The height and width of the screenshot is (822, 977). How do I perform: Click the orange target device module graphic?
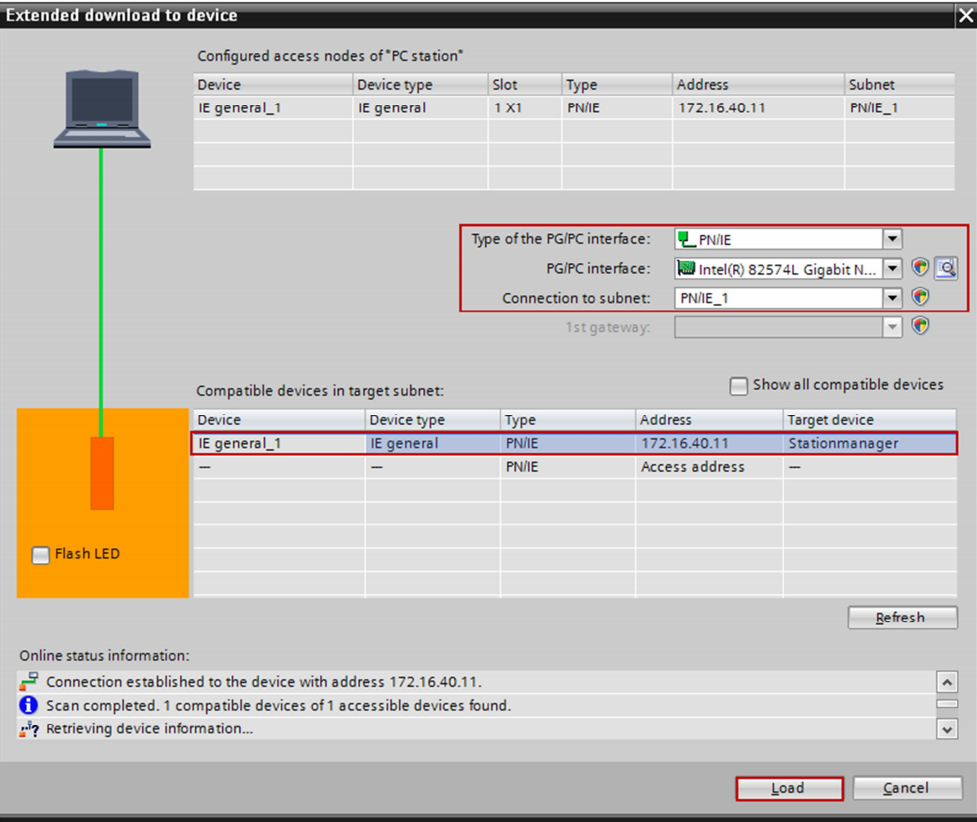click(102, 474)
